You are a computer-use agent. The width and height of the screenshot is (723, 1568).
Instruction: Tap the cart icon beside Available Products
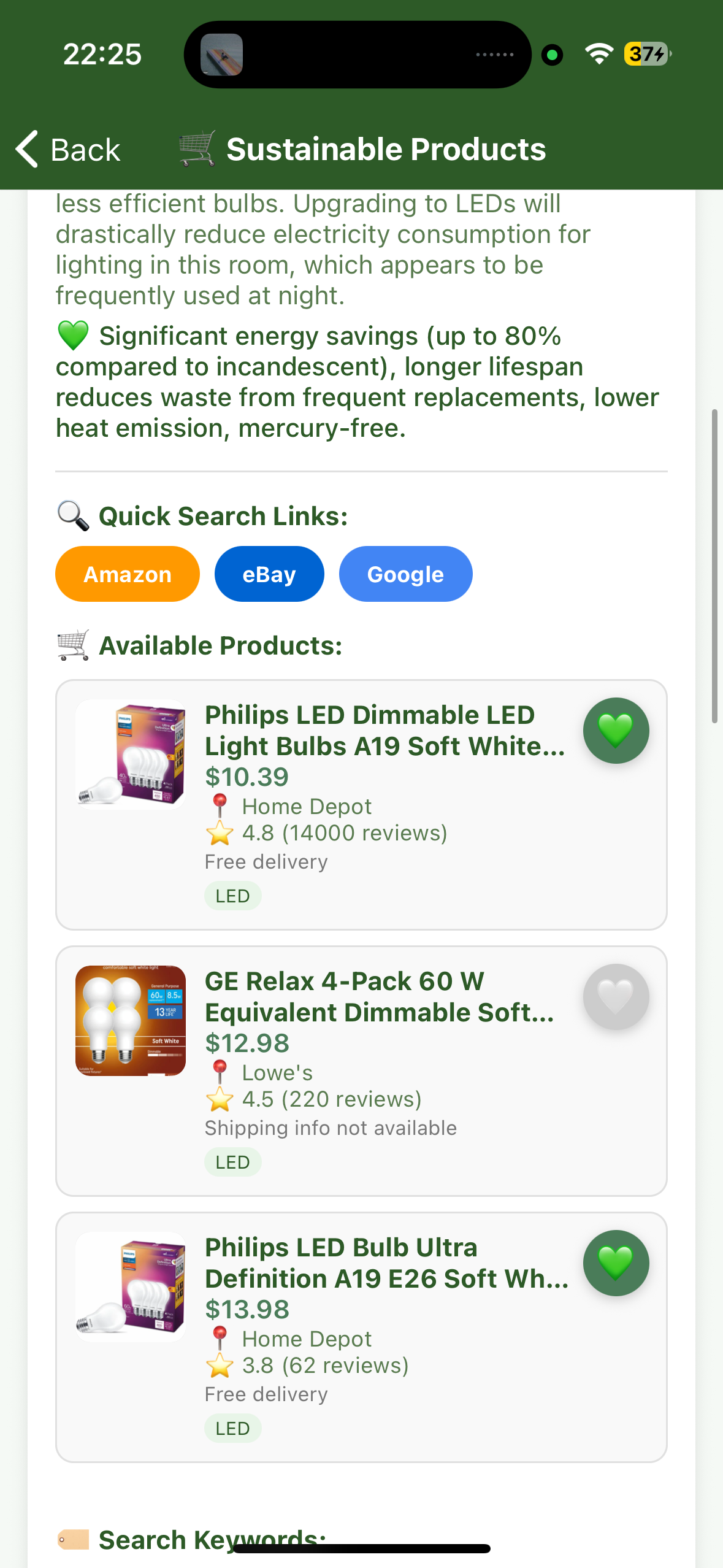point(73,645)
